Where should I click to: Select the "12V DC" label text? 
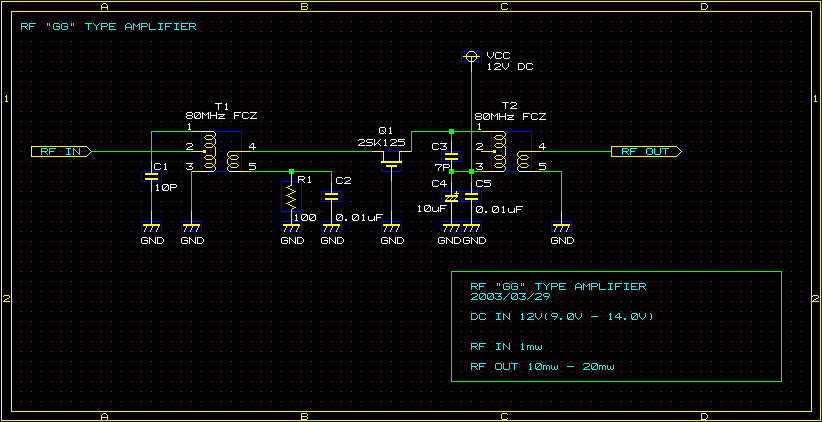tap(510, 67)
